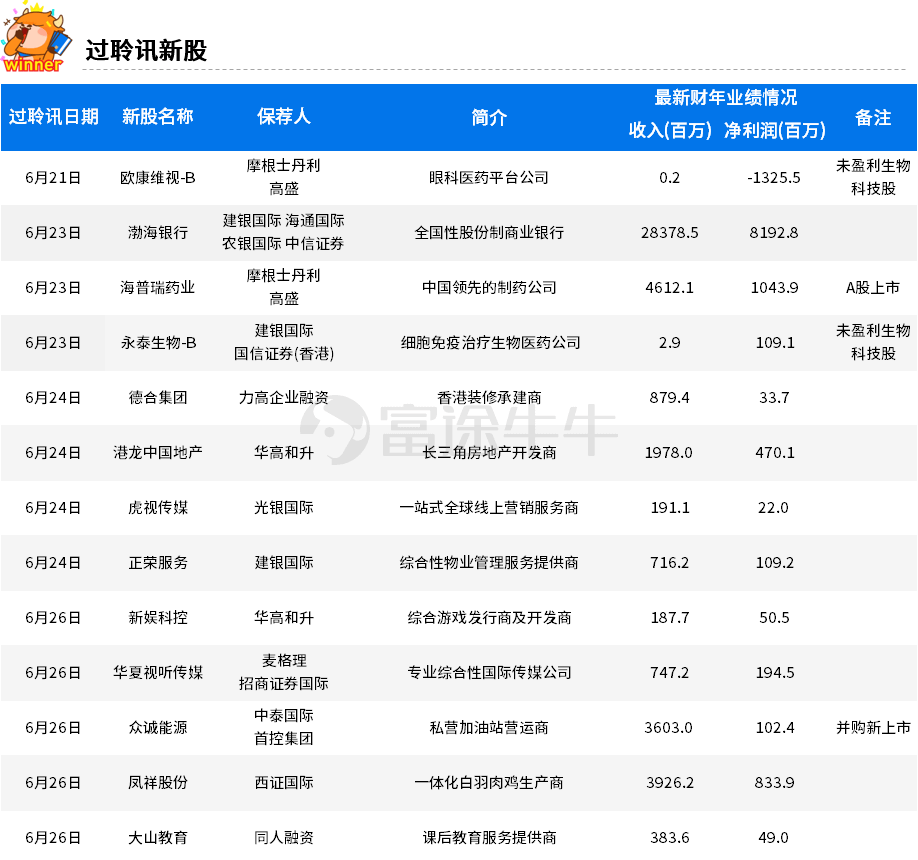Select the 凤祥股份 stock name
This screenshot has width=918, height=860.
point(157,783)
